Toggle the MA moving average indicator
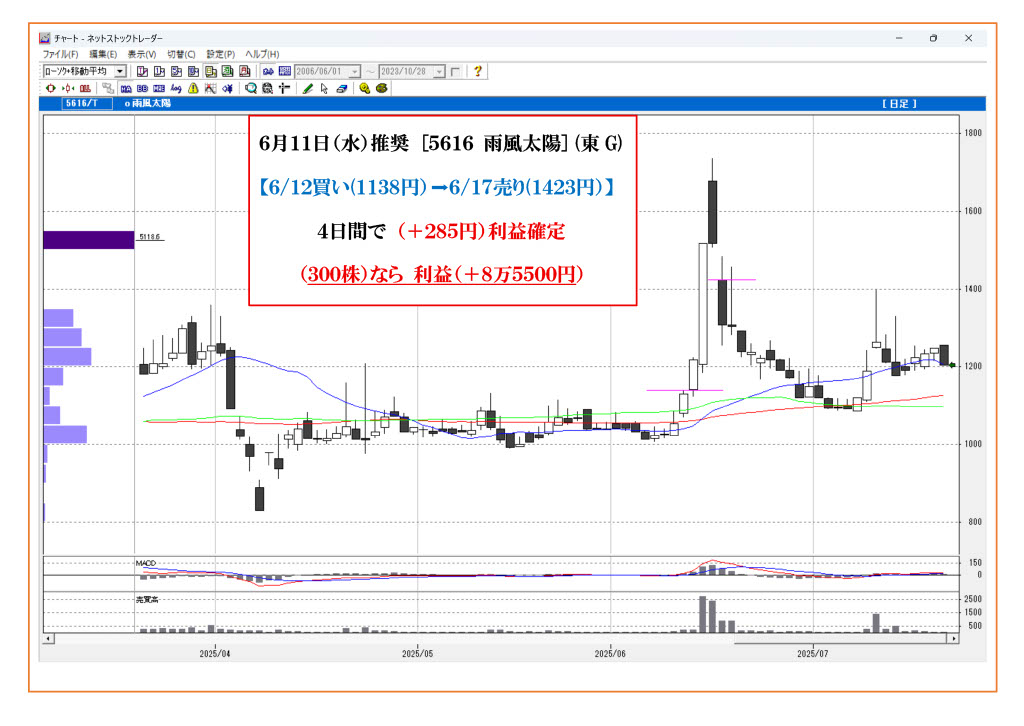This screenshot has width=1024, height=726. pyautogui.click(x=126, y=88)
